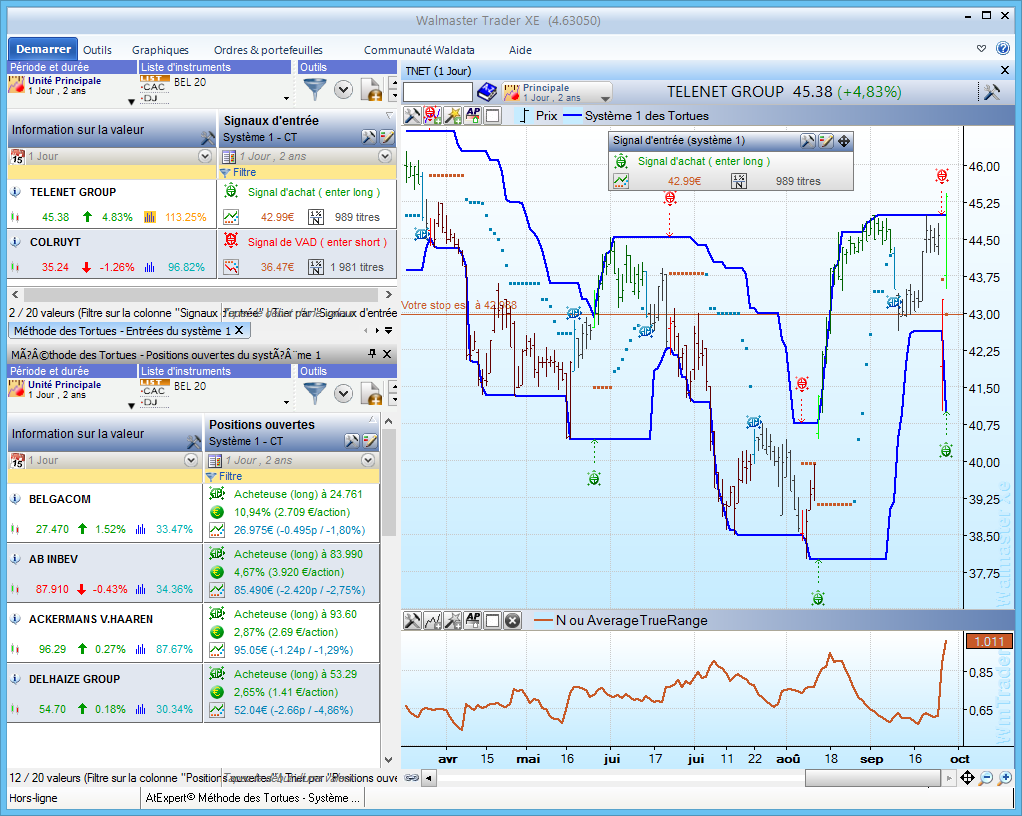Open top BEL 20 instrument list dropdown
1022x816 pixels.
click(286, 98)
